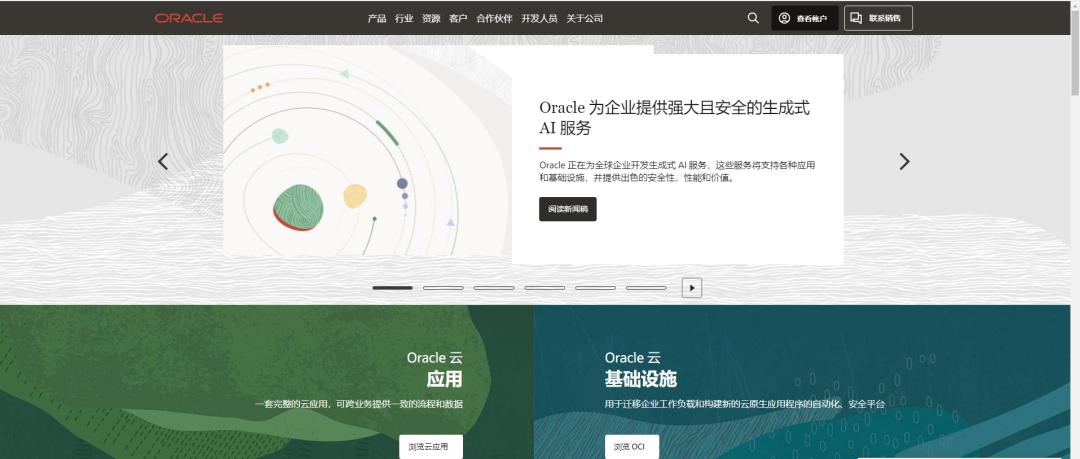1080x459 pixels.
Task: Click the page vertical scrollbar thumb
Action: pyautogui.click(x=1074, y=52)
